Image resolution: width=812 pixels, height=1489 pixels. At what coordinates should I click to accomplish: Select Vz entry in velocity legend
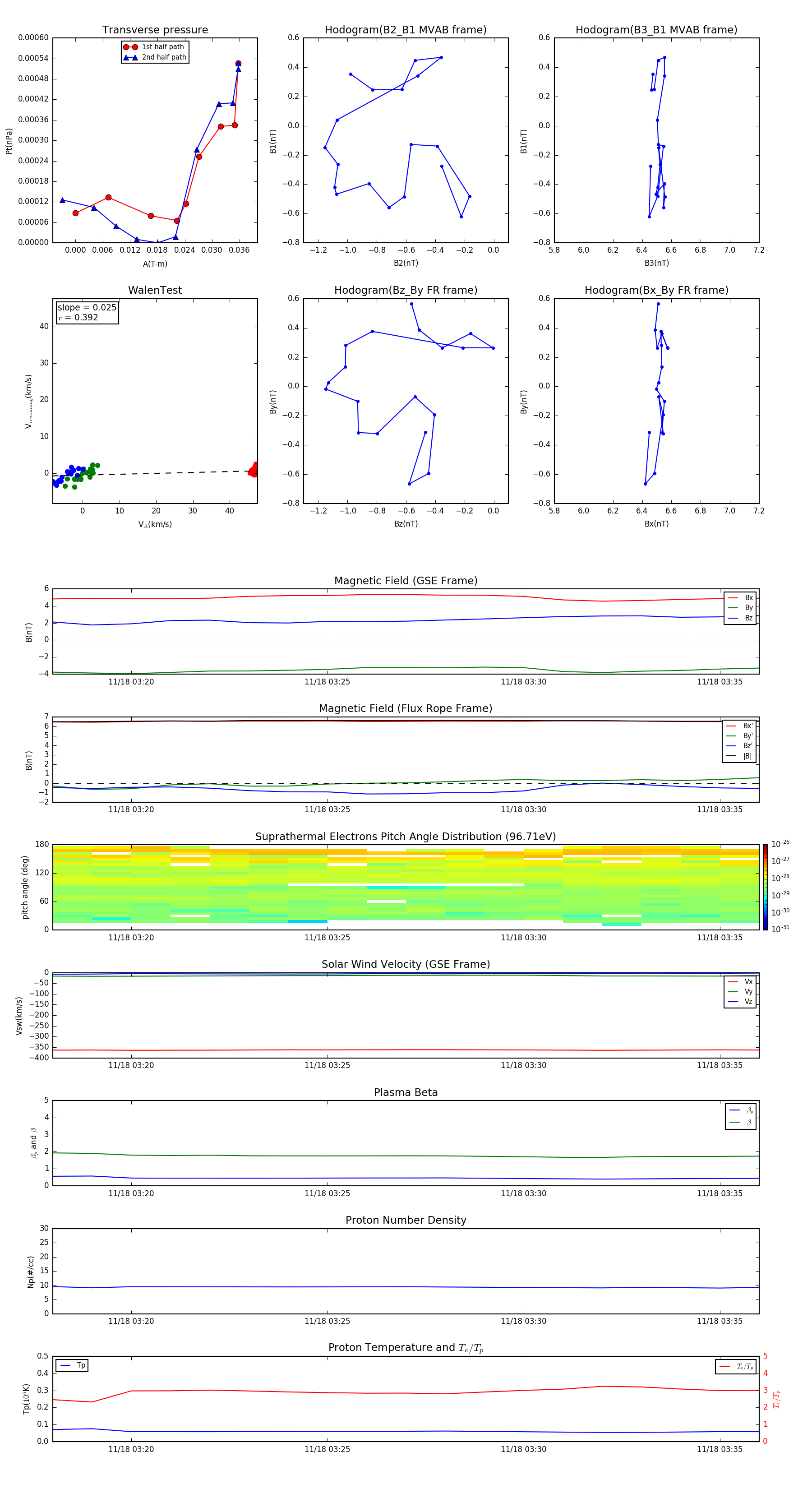[x=741, y=1001]
